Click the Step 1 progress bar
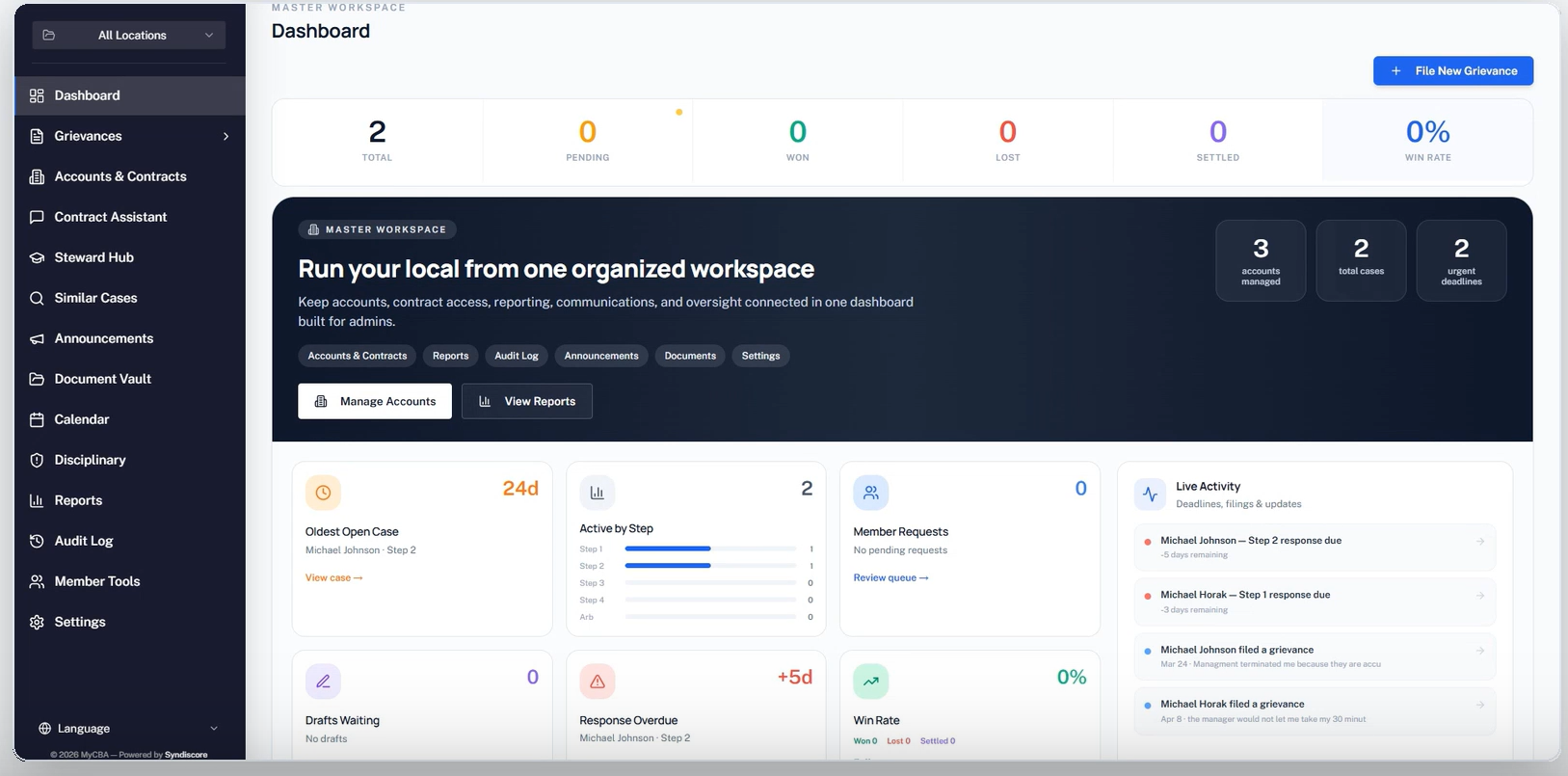 [x=710, y=549]
